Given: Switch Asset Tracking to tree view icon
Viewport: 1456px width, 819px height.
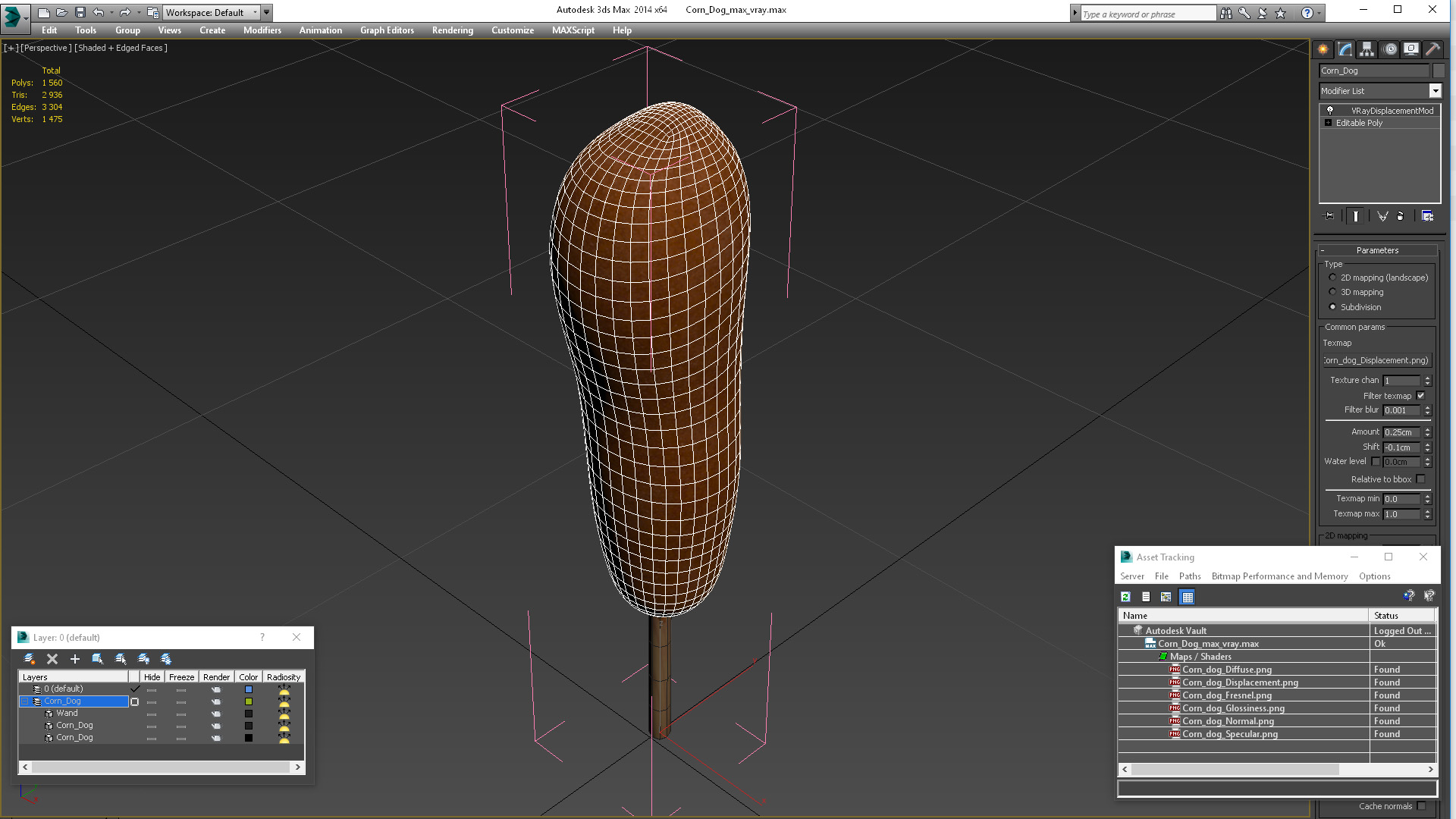Looking at the screenshot, I should tap(1166, 597).
